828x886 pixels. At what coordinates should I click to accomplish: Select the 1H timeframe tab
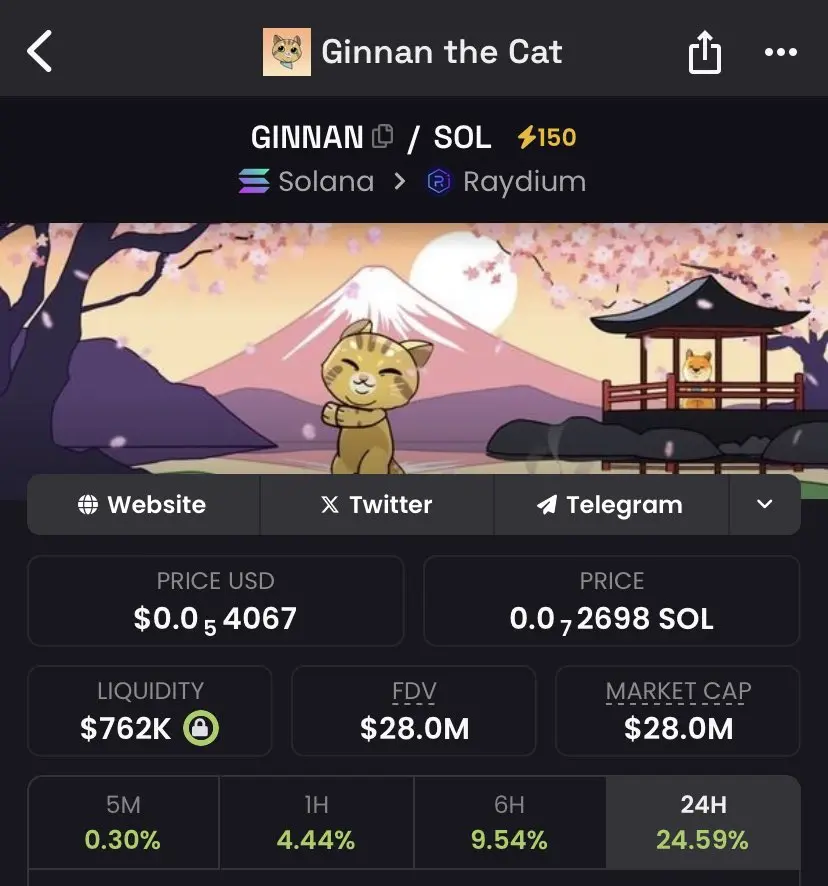pos(317,822)
